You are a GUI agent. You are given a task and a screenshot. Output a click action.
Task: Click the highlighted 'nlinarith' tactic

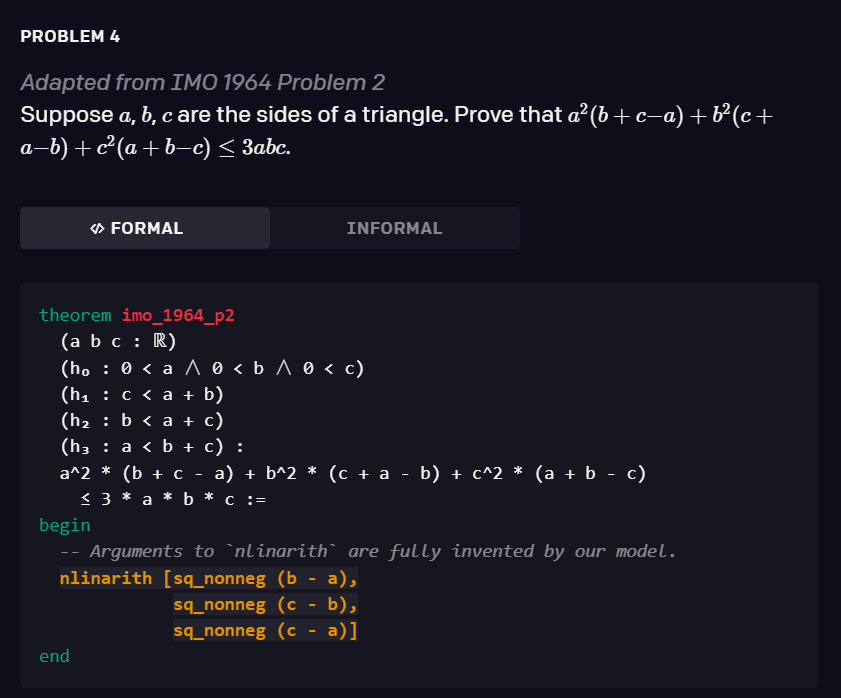[105, 577]
